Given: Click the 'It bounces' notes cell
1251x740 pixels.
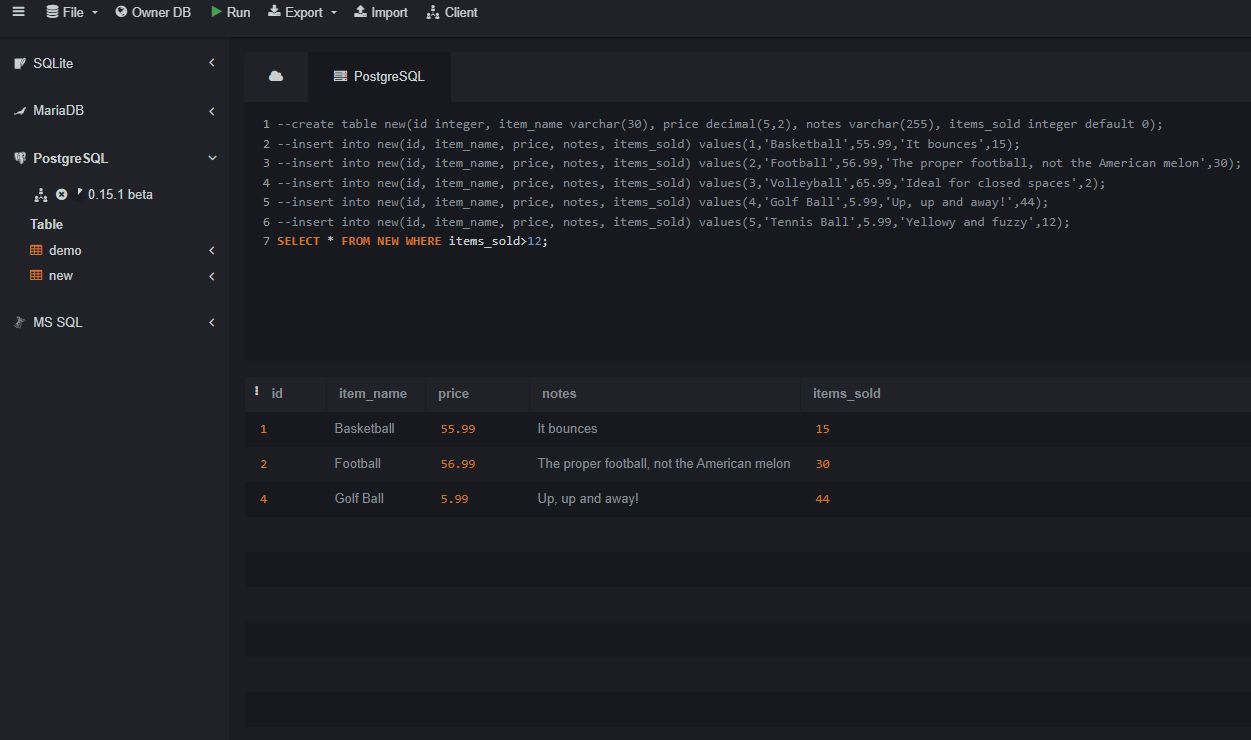Looking at the screenshot, I should (x=568, y=428).
